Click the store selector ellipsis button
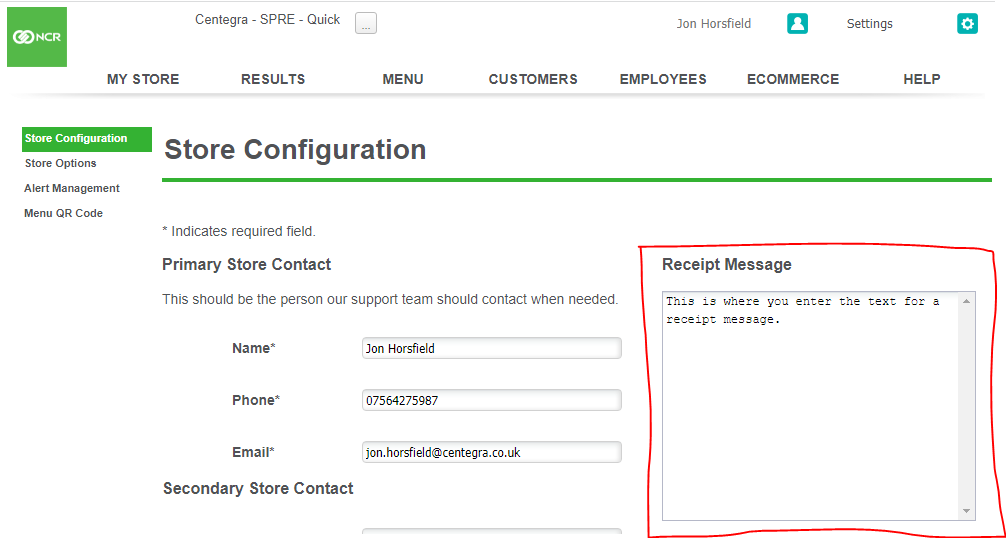The width and height of the screenshot is (1006, 538). (x=366, y=24)
